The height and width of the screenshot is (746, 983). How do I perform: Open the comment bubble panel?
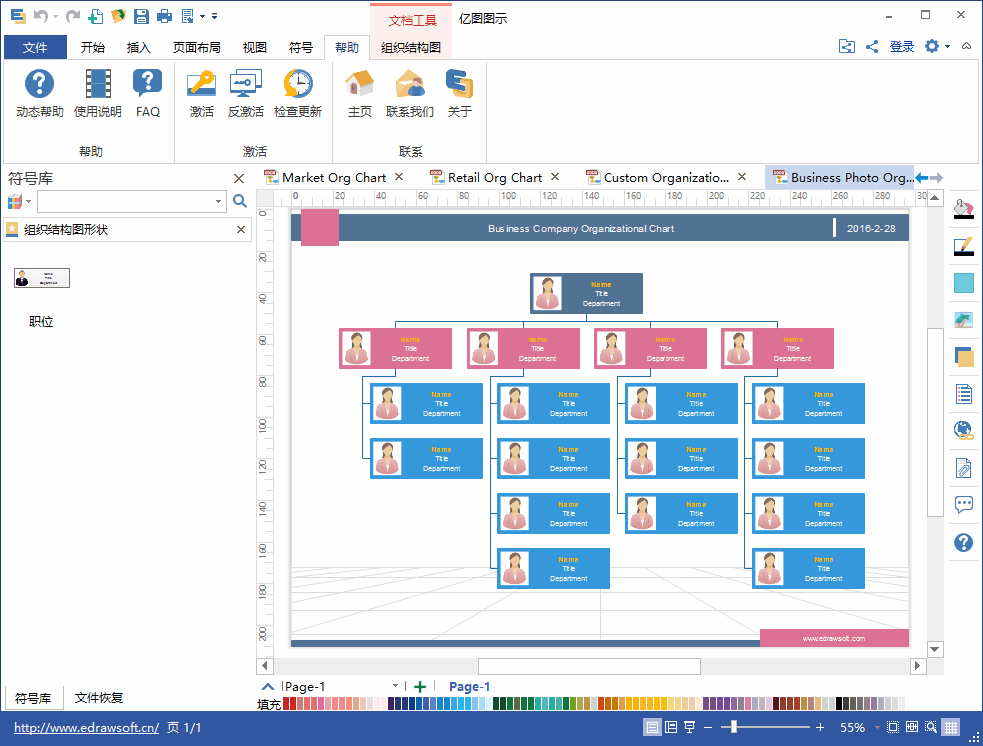point(964,505)
